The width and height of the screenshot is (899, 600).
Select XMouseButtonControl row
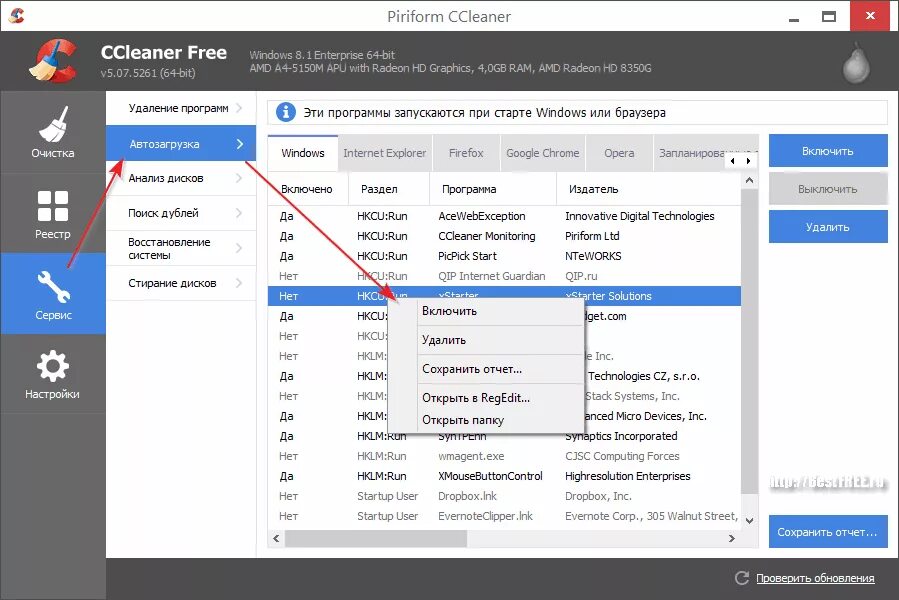[x=505, y=476]
